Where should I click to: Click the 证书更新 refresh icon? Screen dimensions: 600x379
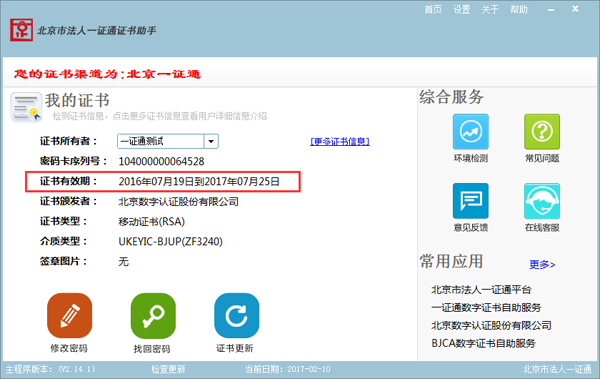(x=236, y=315)
